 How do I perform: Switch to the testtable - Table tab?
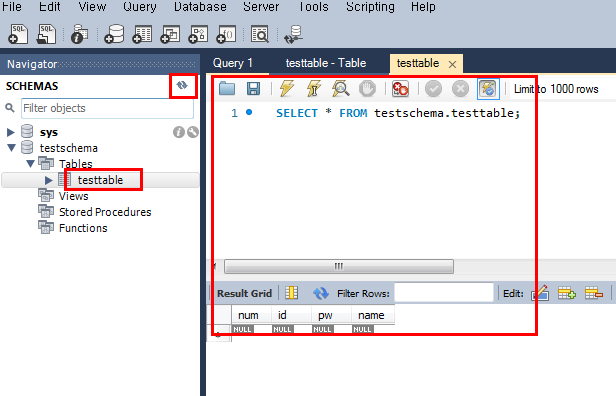pyautogui.click(x=326, y=63)
